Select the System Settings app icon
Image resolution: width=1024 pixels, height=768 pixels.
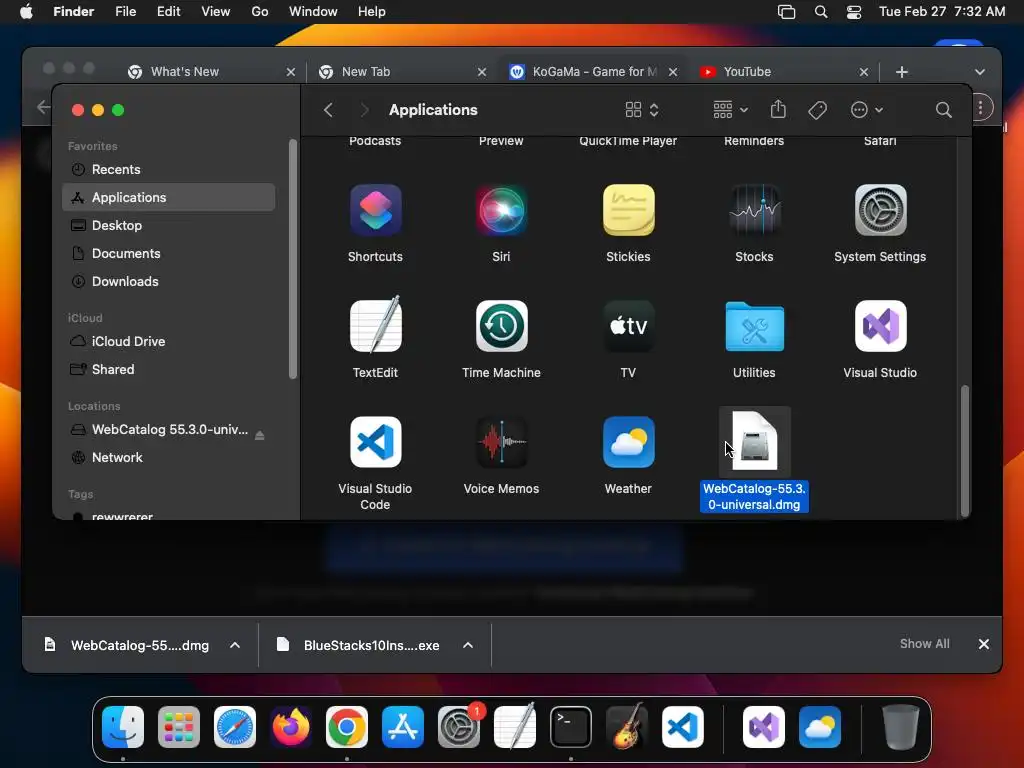880,210
